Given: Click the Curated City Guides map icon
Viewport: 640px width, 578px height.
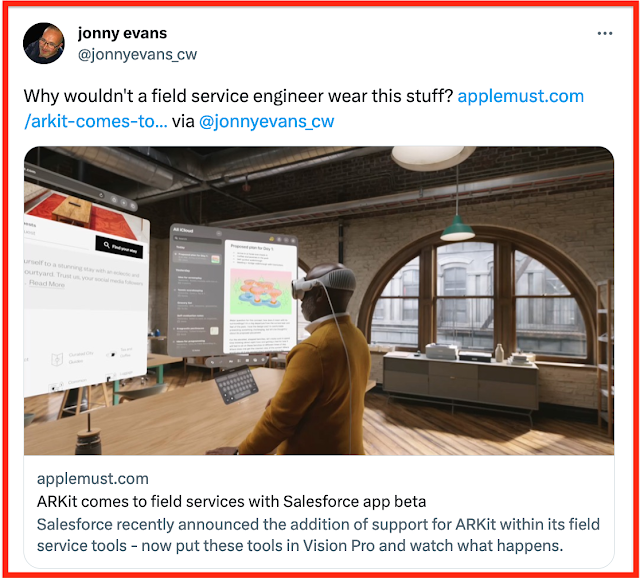Looking at the screenshot, I should tap(57, 360).
